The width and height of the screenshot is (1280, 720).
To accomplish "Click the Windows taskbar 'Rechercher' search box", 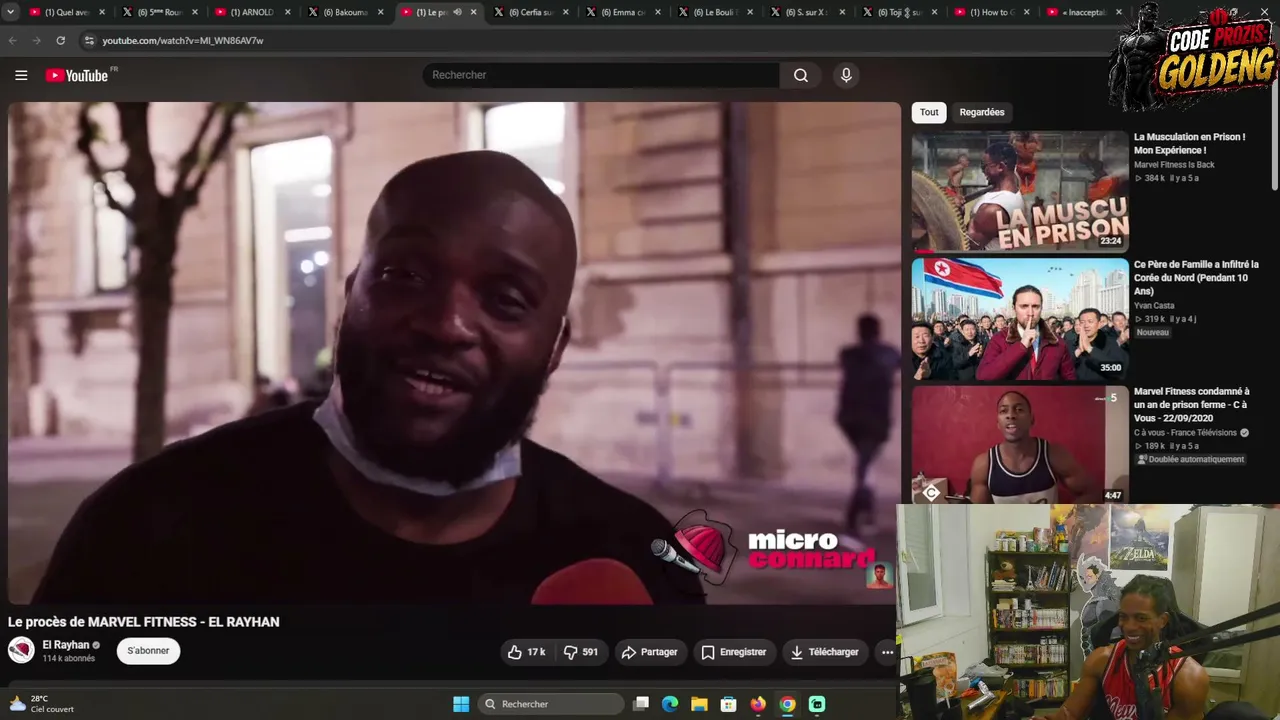I will 551,704.
